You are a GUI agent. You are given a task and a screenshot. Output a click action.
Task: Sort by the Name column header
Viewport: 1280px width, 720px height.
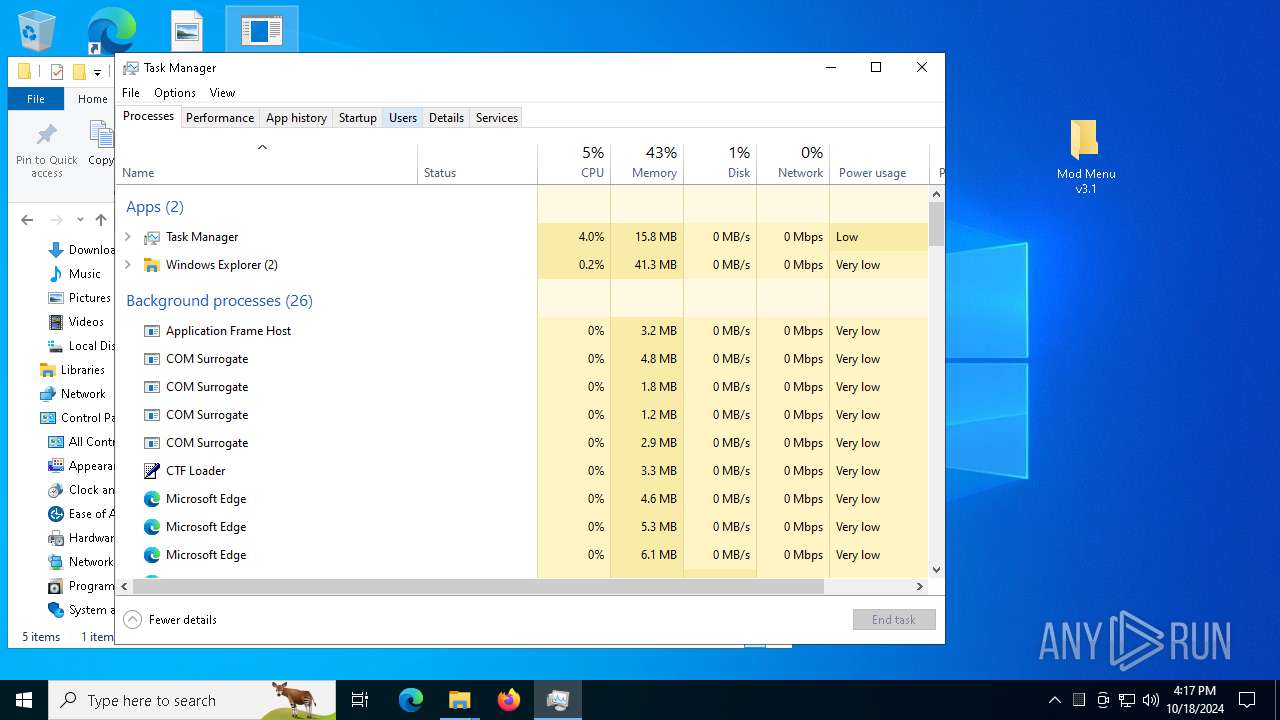coord(267,164)
